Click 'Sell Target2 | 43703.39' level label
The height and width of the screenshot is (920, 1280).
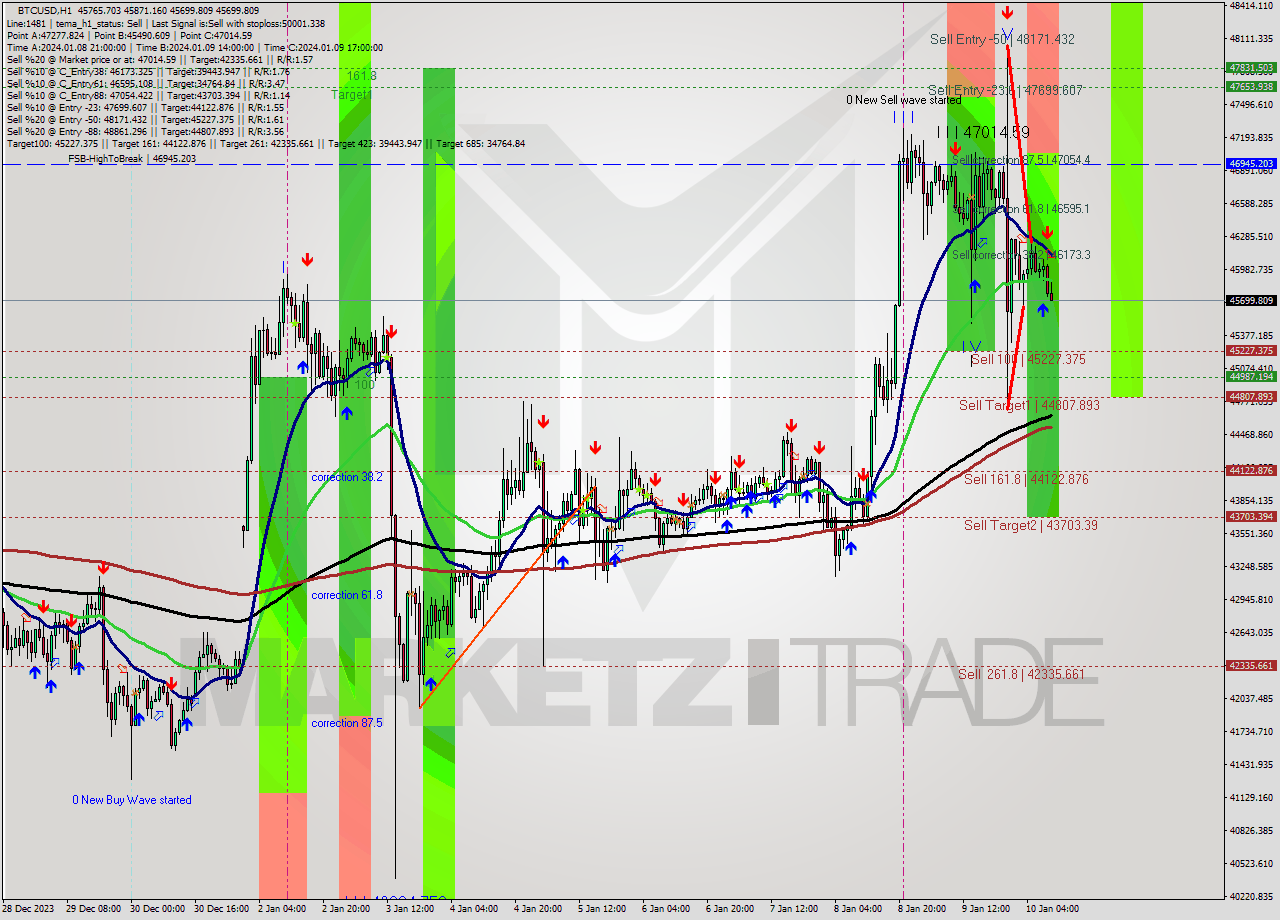tap(1031, 525)
